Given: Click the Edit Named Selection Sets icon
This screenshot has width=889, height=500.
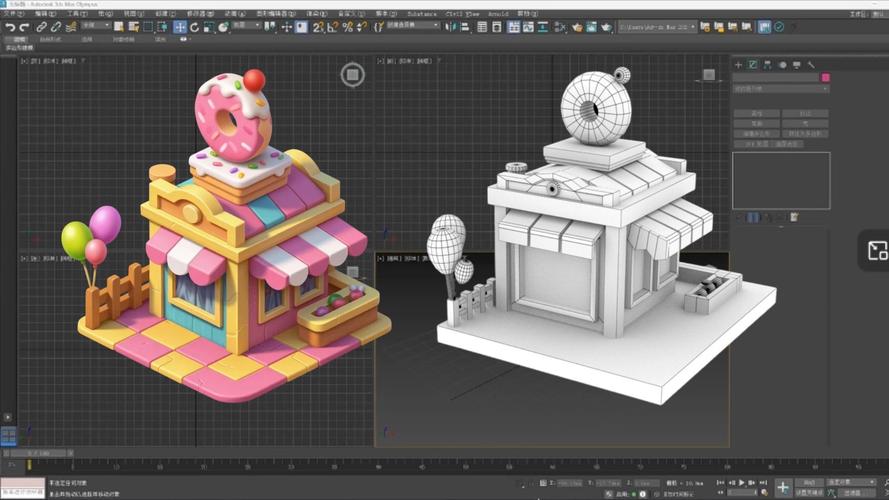Looking at the screenshot, I should (x=378, y=27).
